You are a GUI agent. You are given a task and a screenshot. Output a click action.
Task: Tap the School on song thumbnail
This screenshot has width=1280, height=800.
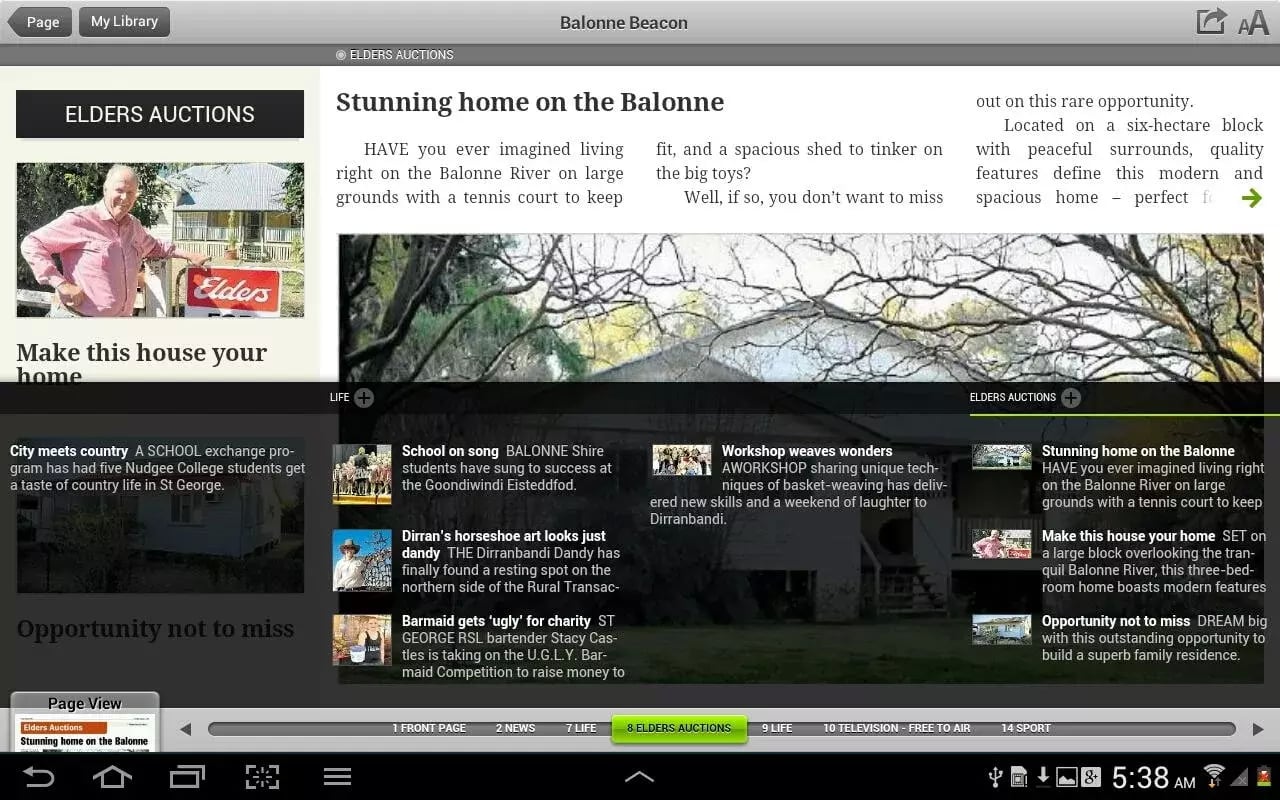tap(362, 474)
